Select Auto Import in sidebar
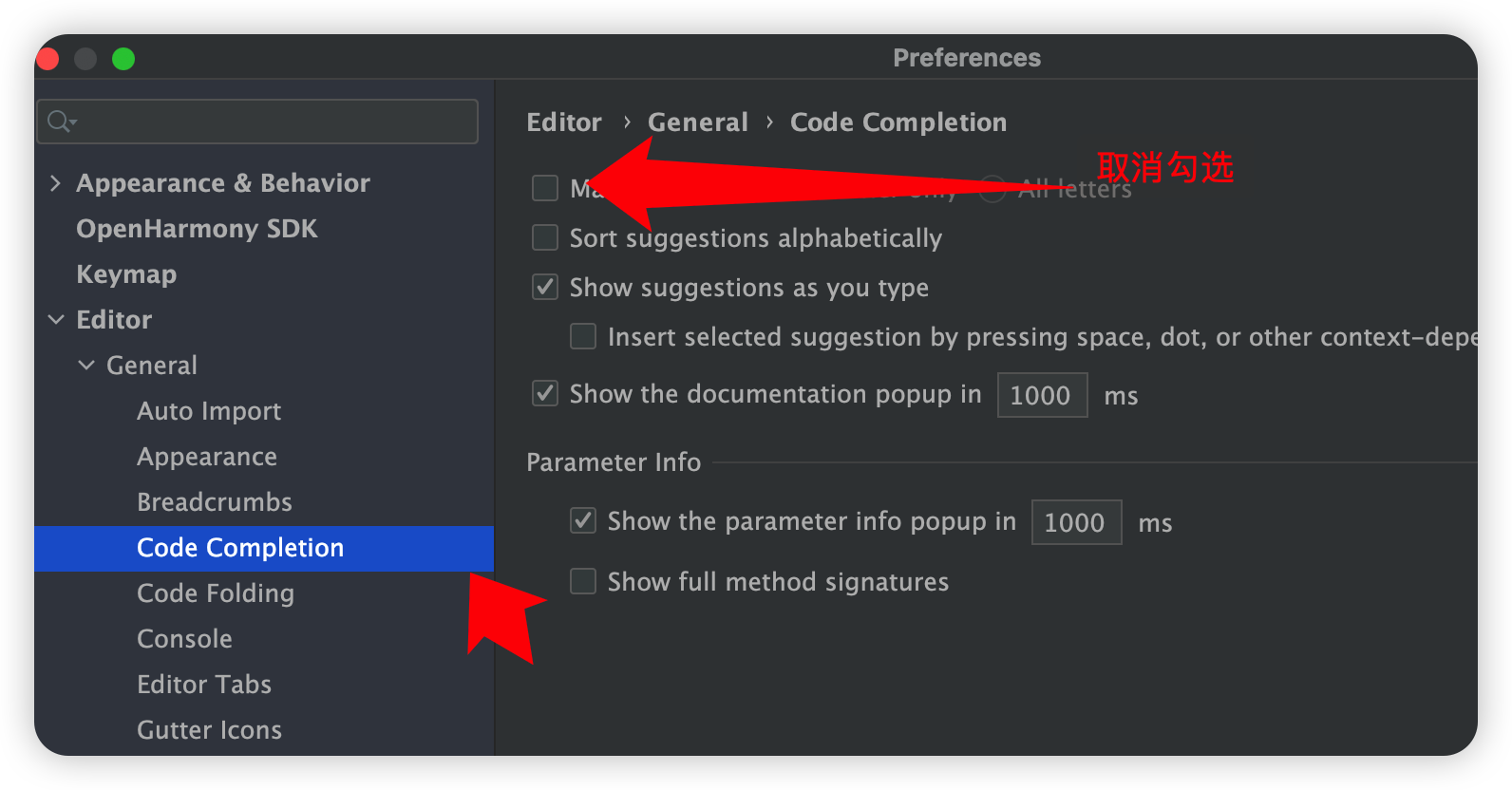 209,411
